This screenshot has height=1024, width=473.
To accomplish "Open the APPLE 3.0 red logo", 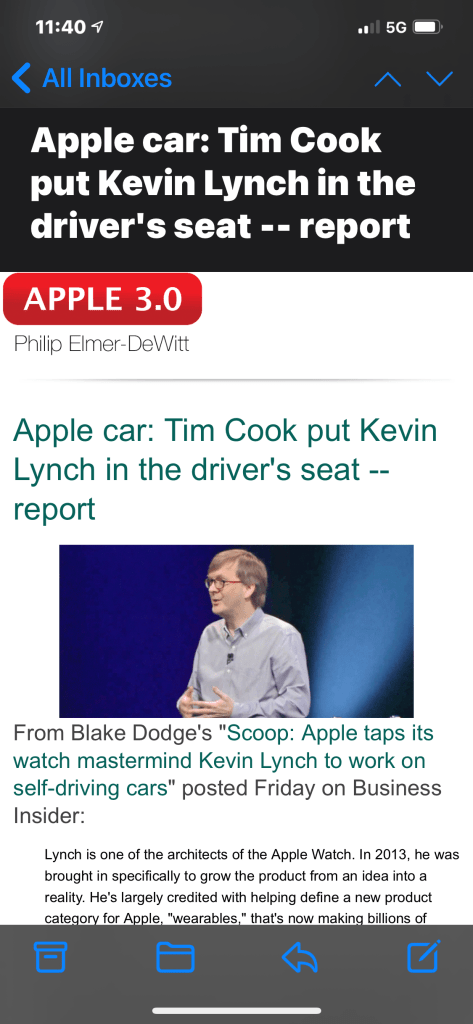I will tap(103, 299).
